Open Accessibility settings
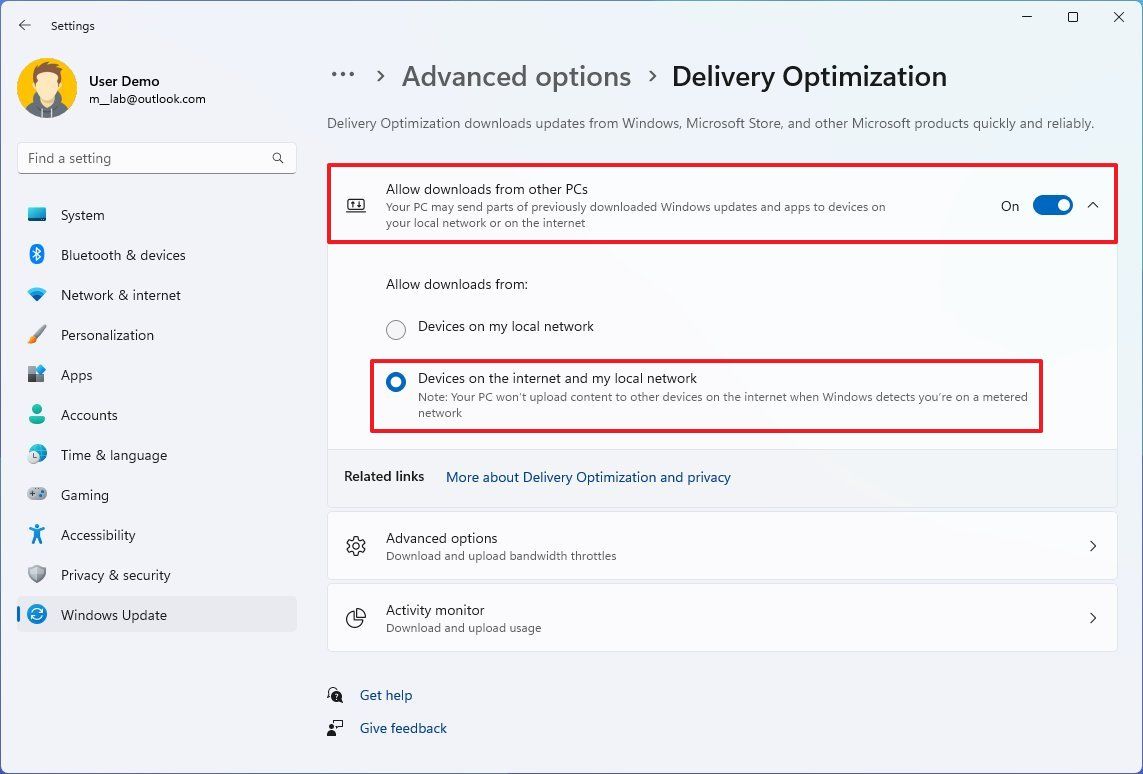The height and width of the screenshot is (774, 1143). coord(157,535)
